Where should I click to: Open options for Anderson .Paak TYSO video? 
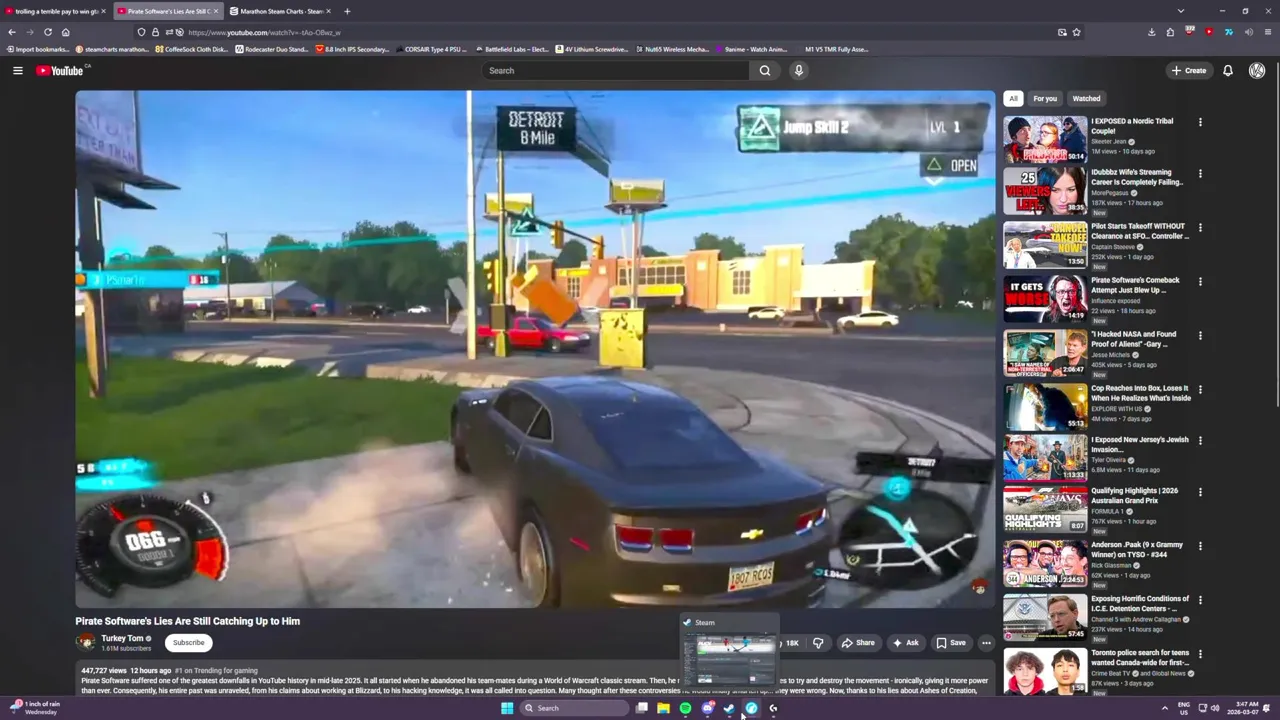[1200, 546]
